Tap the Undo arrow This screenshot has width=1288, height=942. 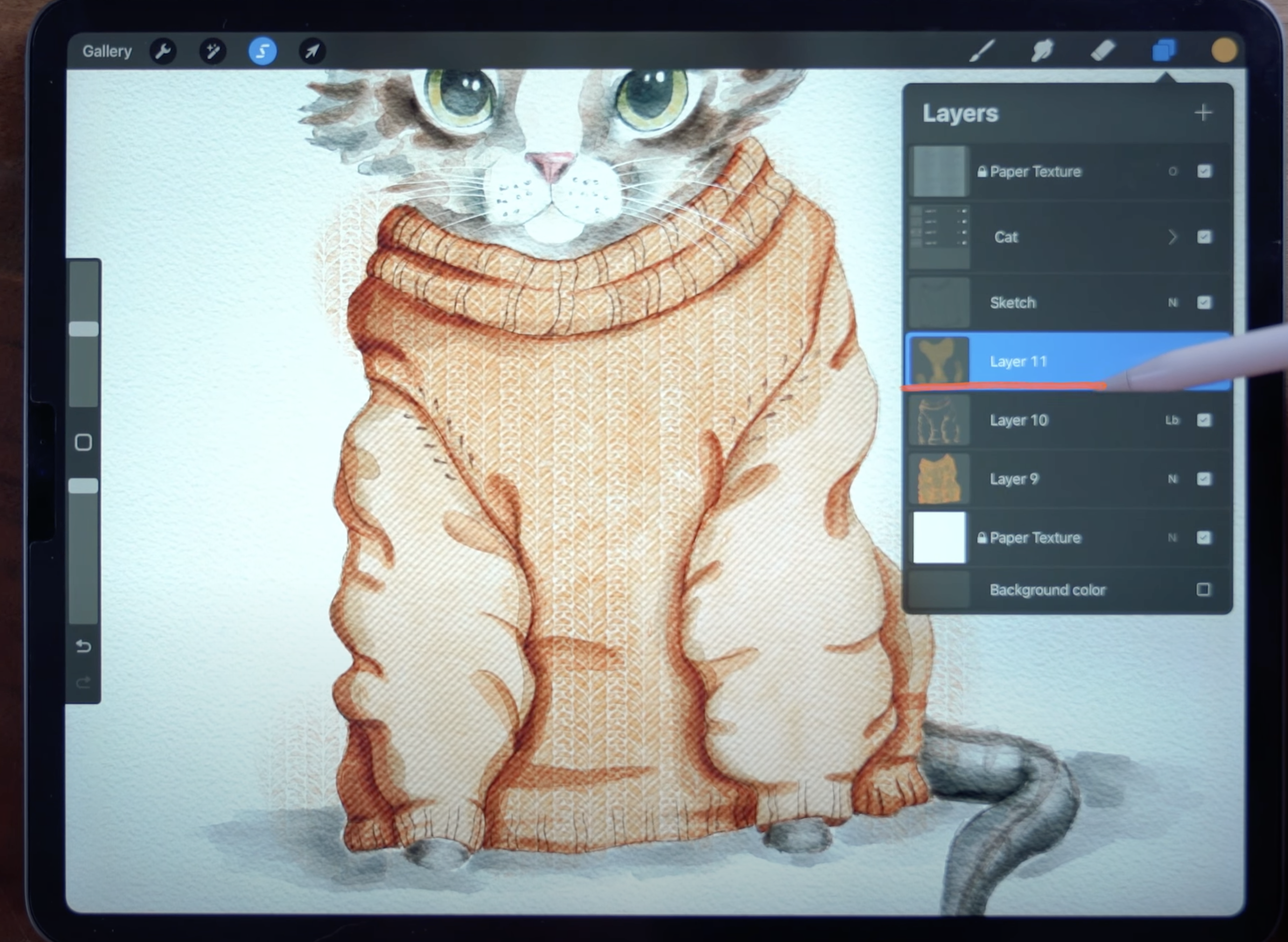click(x=84, y=646)
